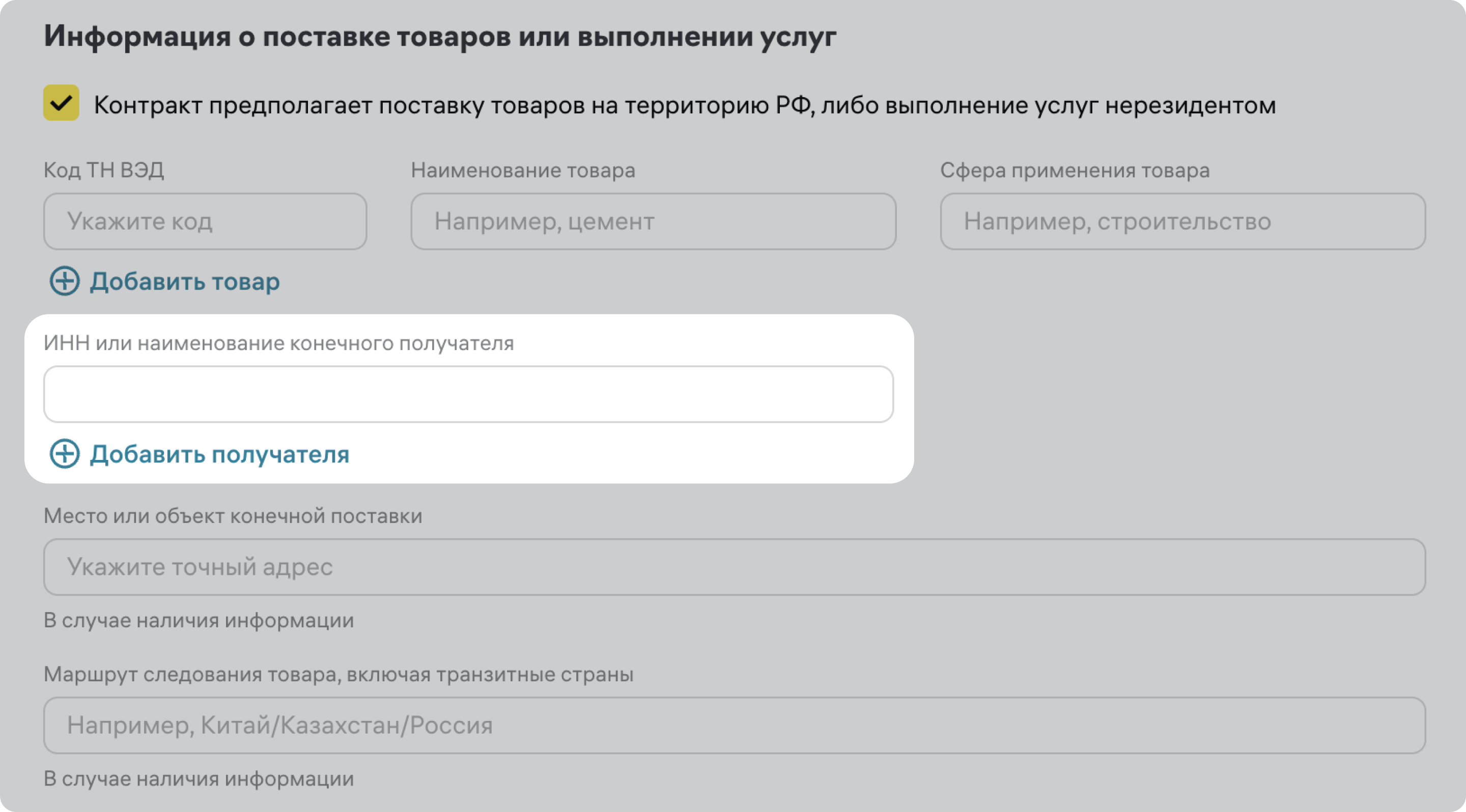Click the Код ТН ВЭД label
Screen dimensions: 1466x812
[x=103, y=170]
